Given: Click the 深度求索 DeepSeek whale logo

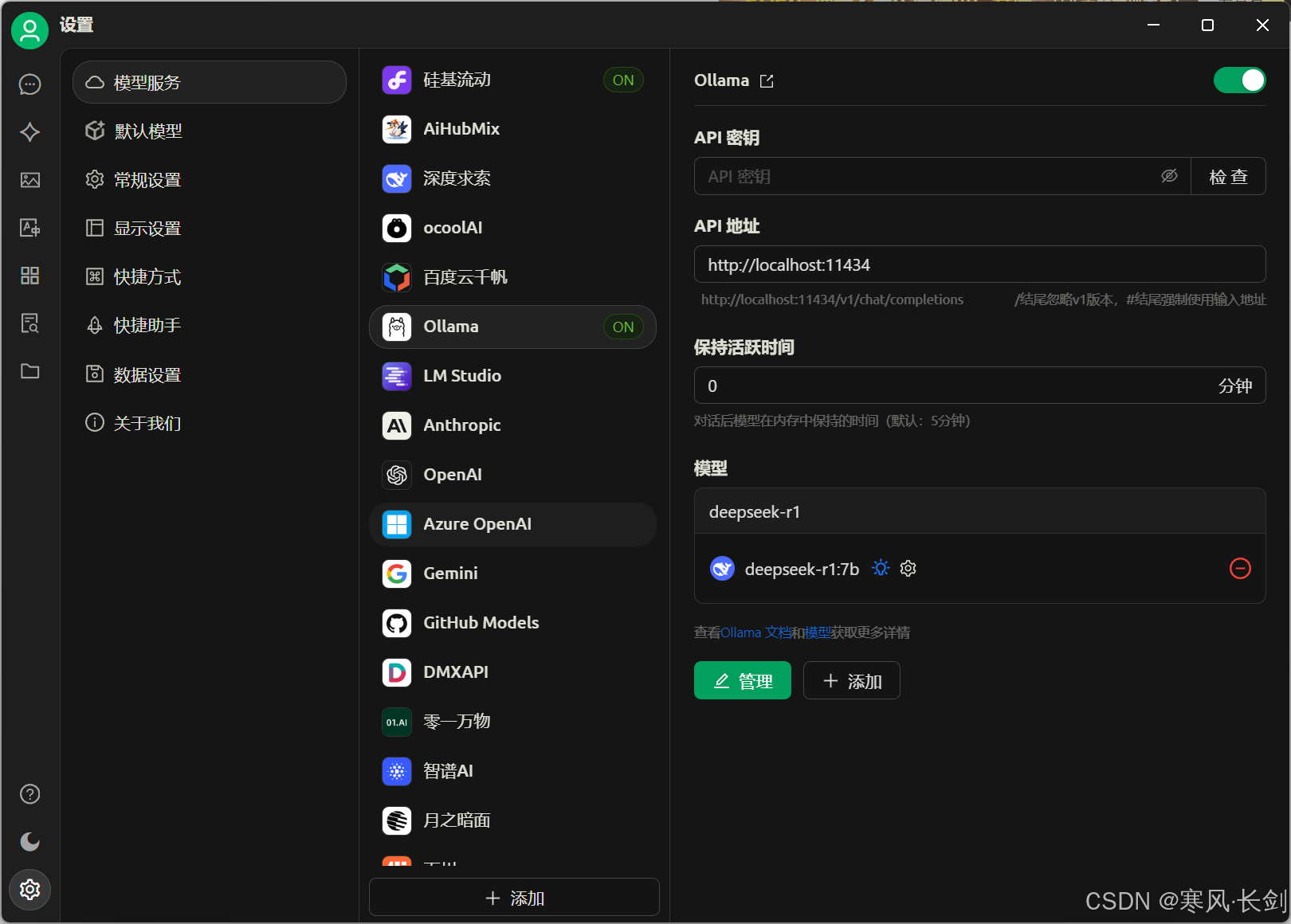Looking at the screenshot, I should point(397,178).
